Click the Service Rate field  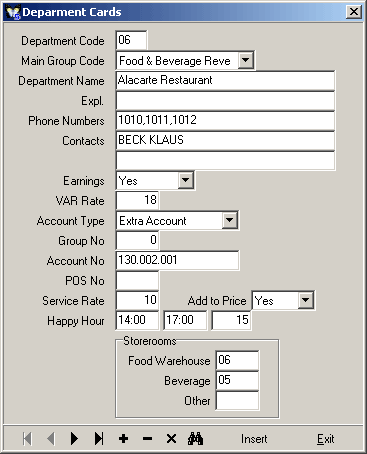pos(137,300)
